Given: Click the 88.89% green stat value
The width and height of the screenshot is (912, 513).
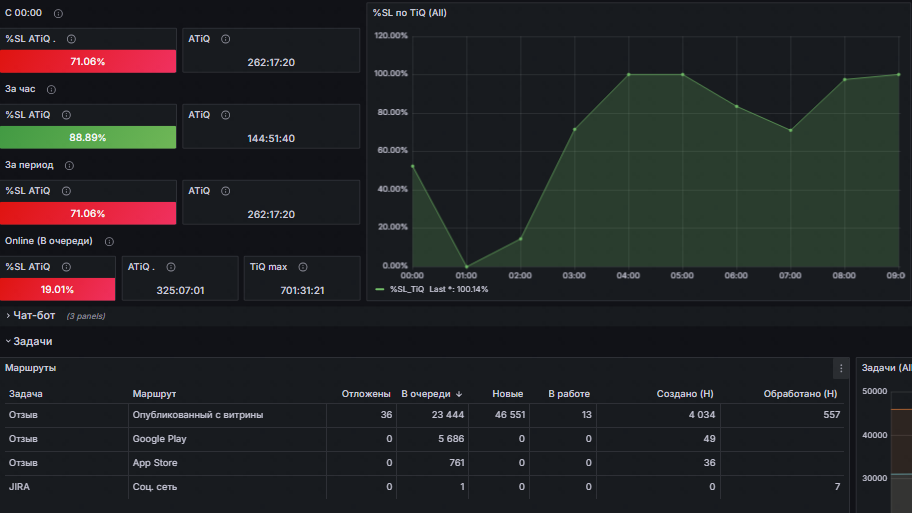Looking at the screenshot, I should [88, 138].
